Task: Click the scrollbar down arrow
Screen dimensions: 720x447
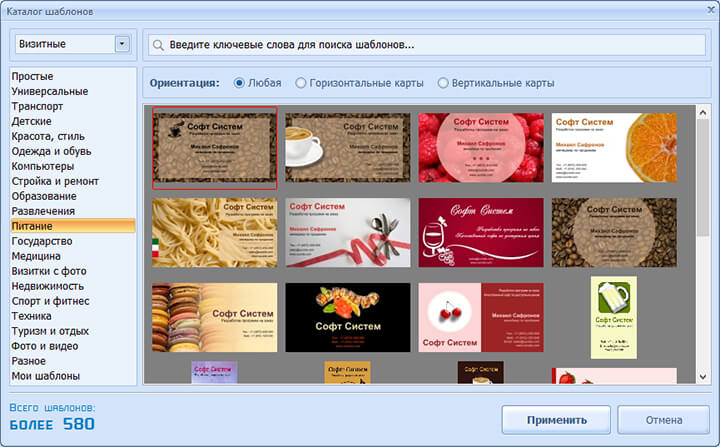Action: point(703,377)
